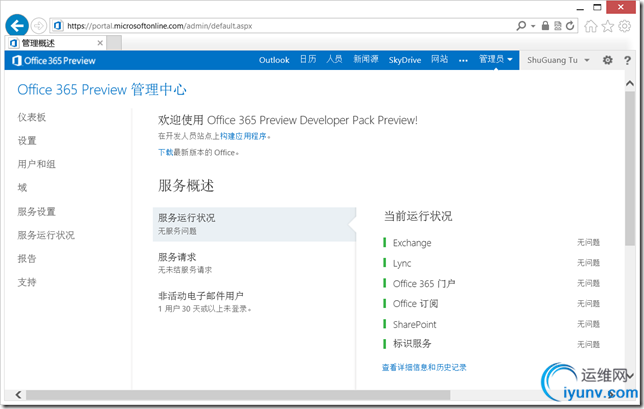Viewport: 644px width, 409px height.
Task: Open Office 365 settings gear icon
Action: click(x=607, y=60)
